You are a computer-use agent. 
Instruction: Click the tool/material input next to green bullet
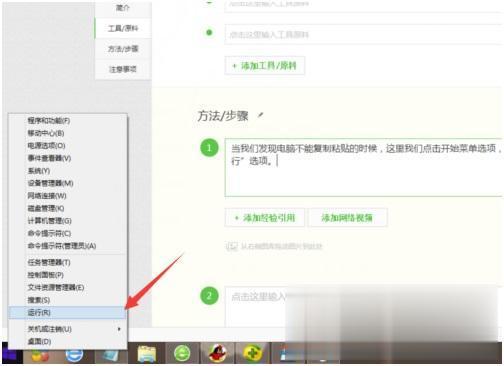(x=363, y=34)
